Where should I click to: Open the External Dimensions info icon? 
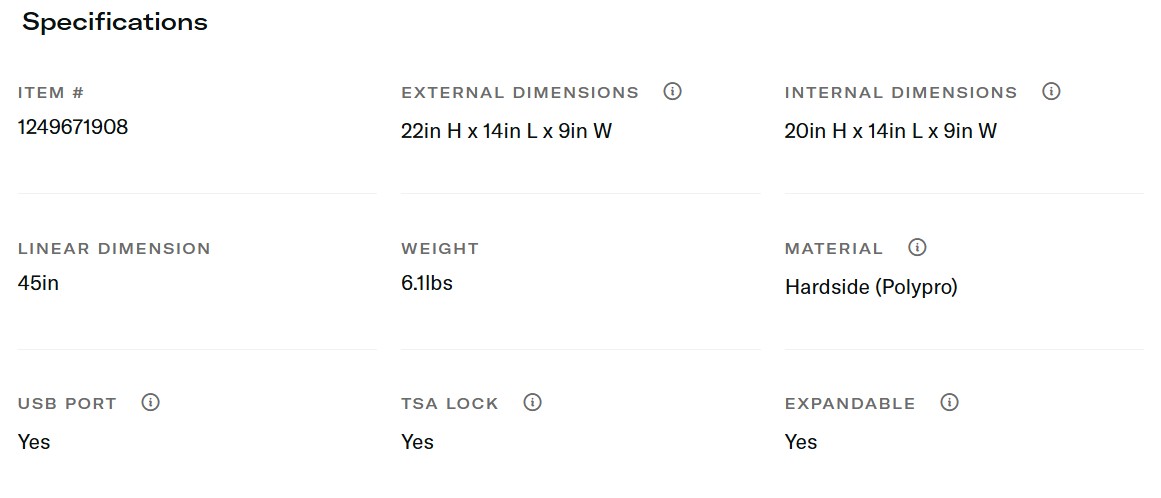tap(672, 92)
